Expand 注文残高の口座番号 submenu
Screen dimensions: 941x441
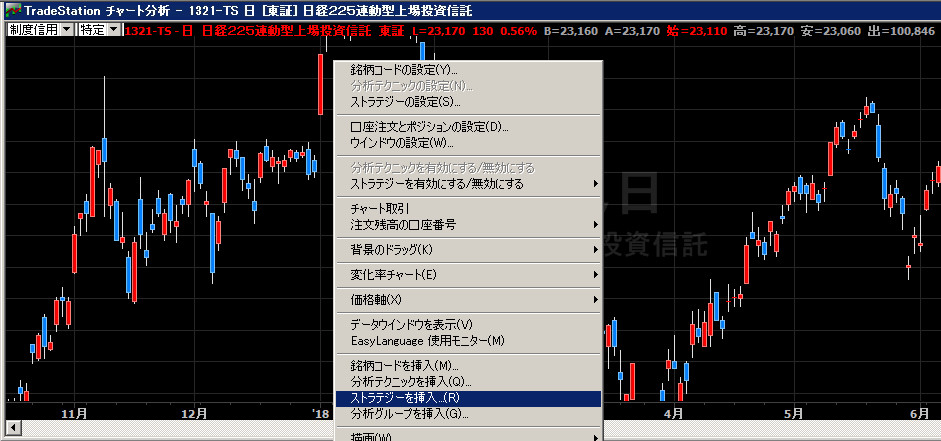point(468,225)
